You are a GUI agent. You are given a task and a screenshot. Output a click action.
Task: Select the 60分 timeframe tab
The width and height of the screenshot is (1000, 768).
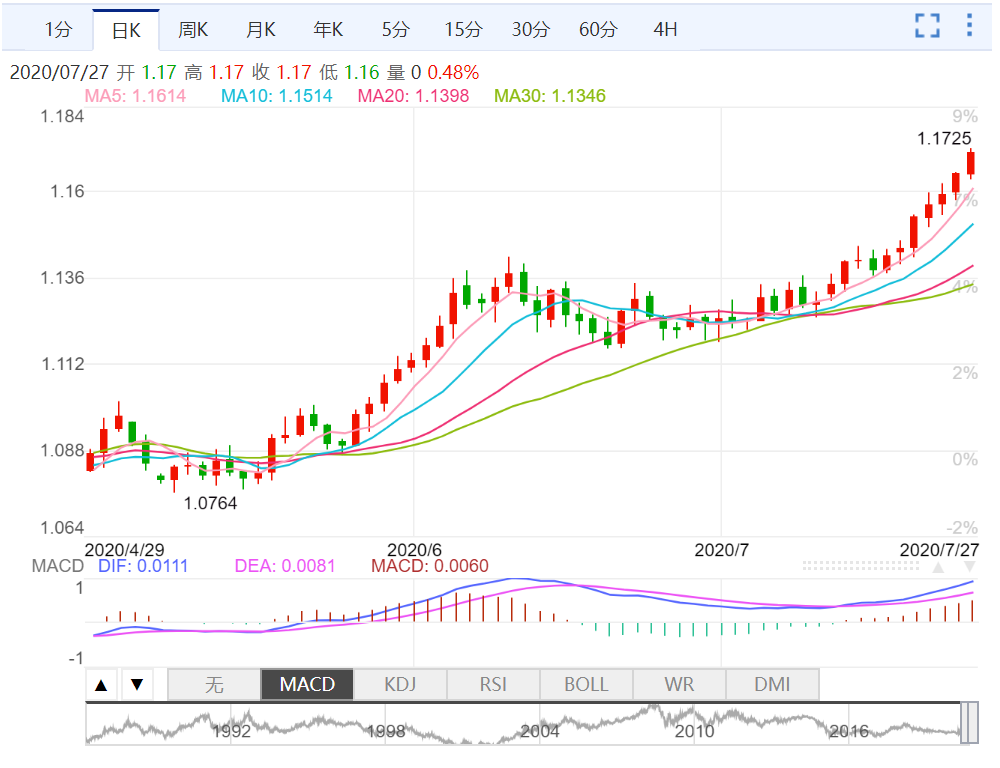pos(598,29)
